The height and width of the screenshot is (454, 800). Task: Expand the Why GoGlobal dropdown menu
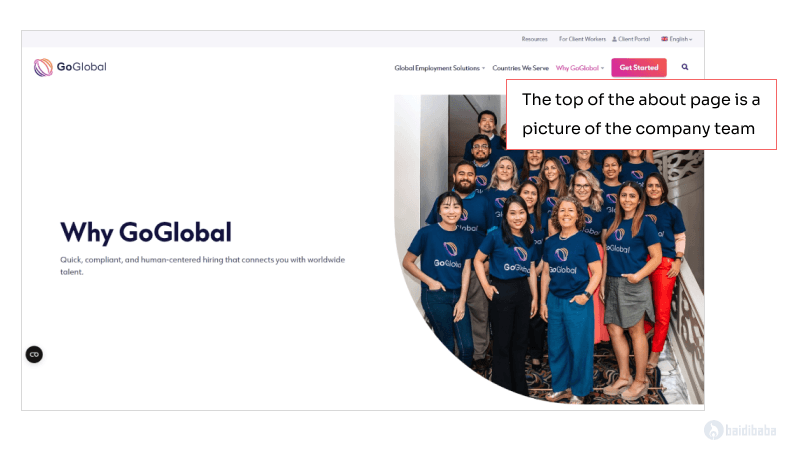click(580, 68)
